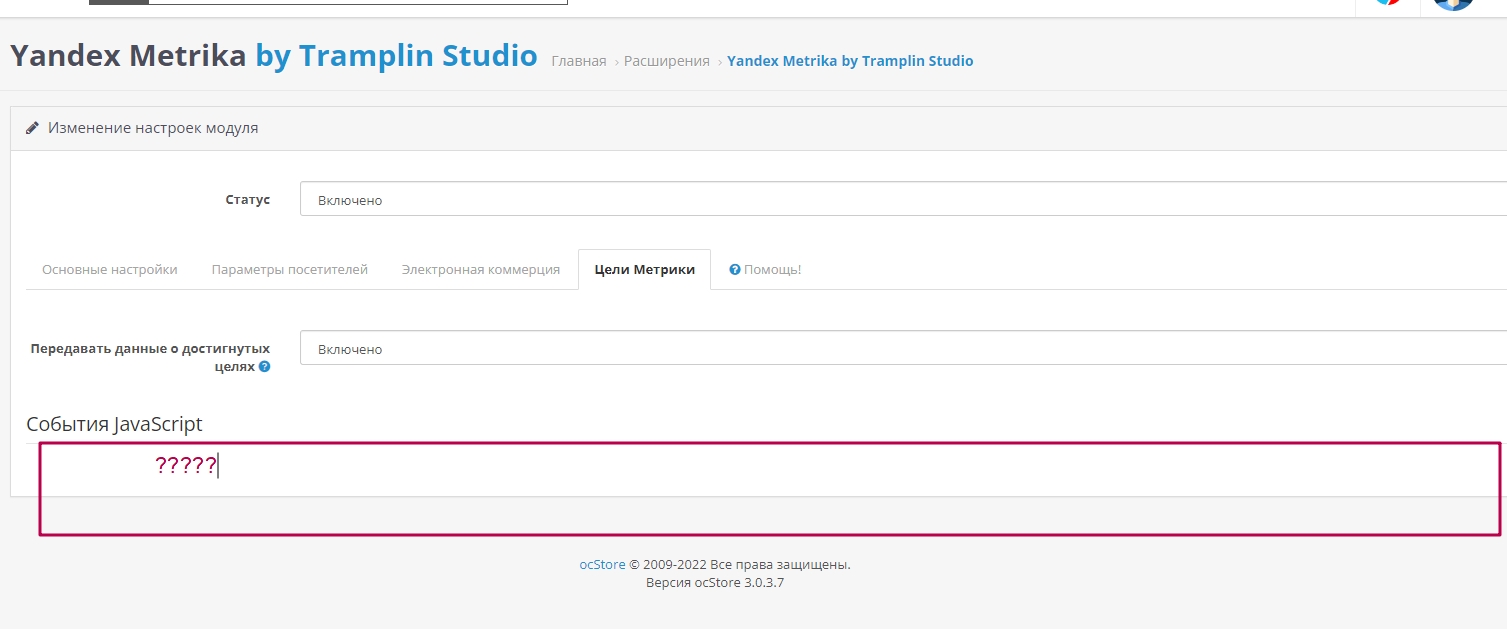Open the user avatar in top-right corner
The width and height of the screenshot is (1507, 629).
pyautogui.click(x=1453, y=3)
